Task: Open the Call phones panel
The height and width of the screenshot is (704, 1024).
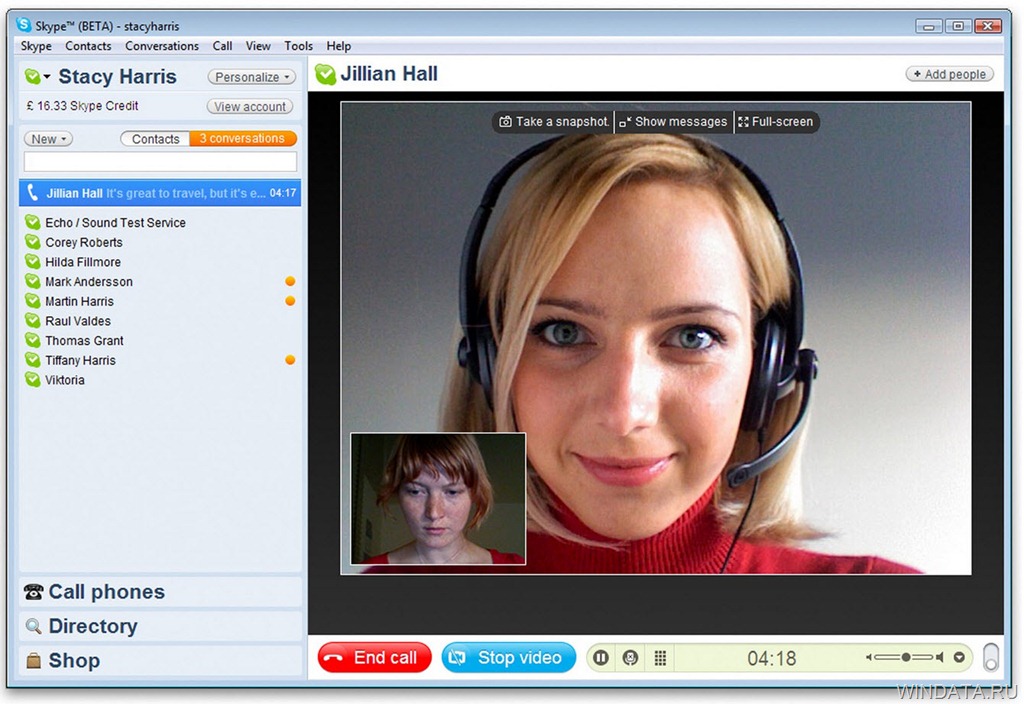Action: 160,592
